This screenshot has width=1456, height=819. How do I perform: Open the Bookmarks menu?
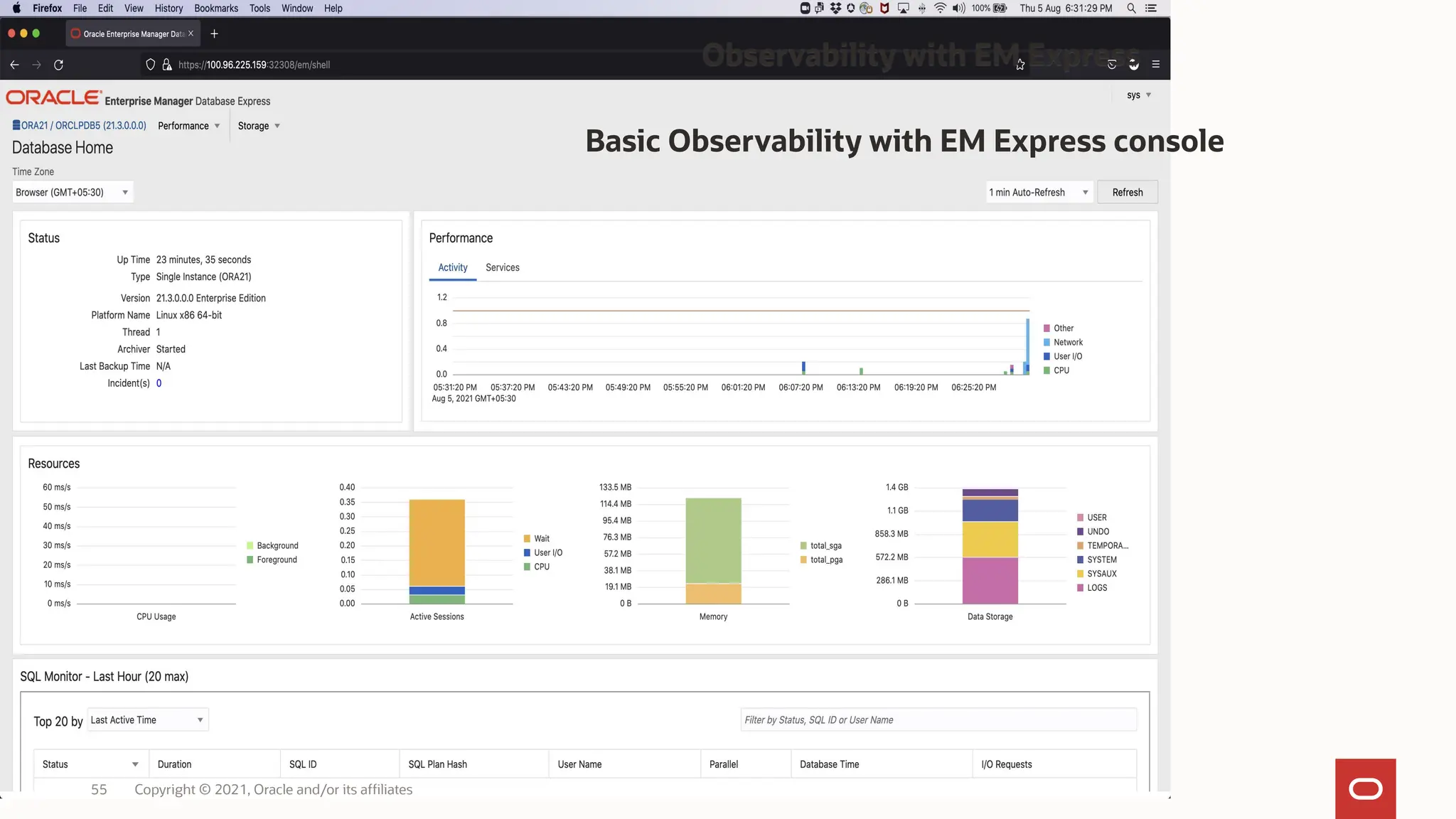point(216,9)
